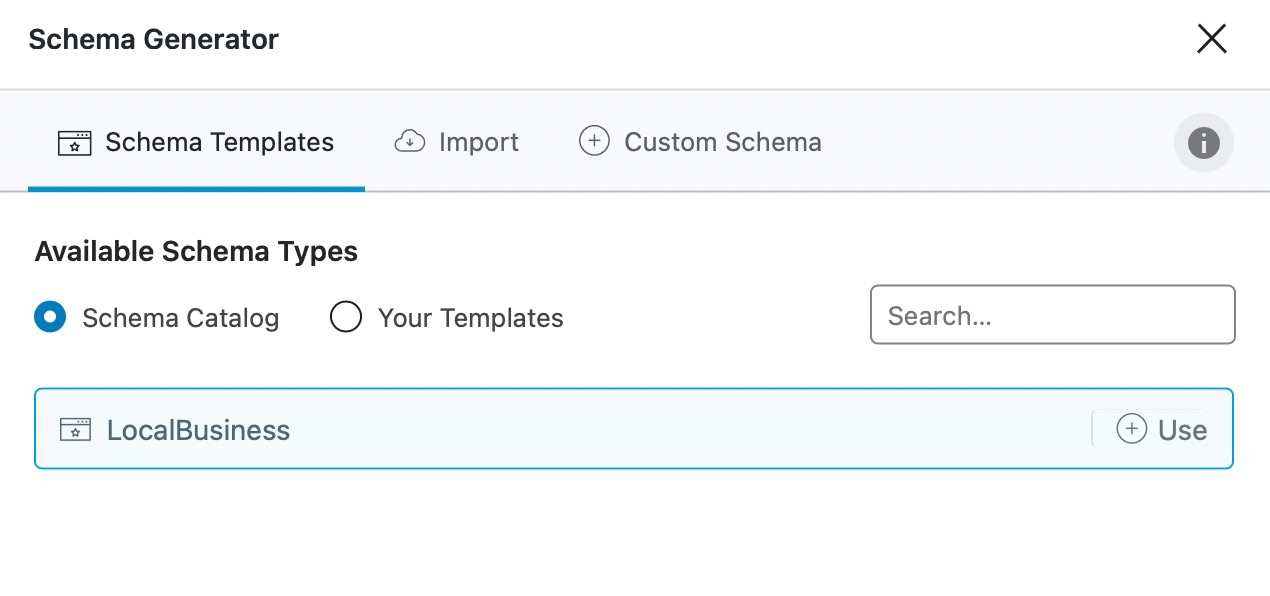
Task: Select the Schema Catalog radio button
Action: [x=50, y=317]
